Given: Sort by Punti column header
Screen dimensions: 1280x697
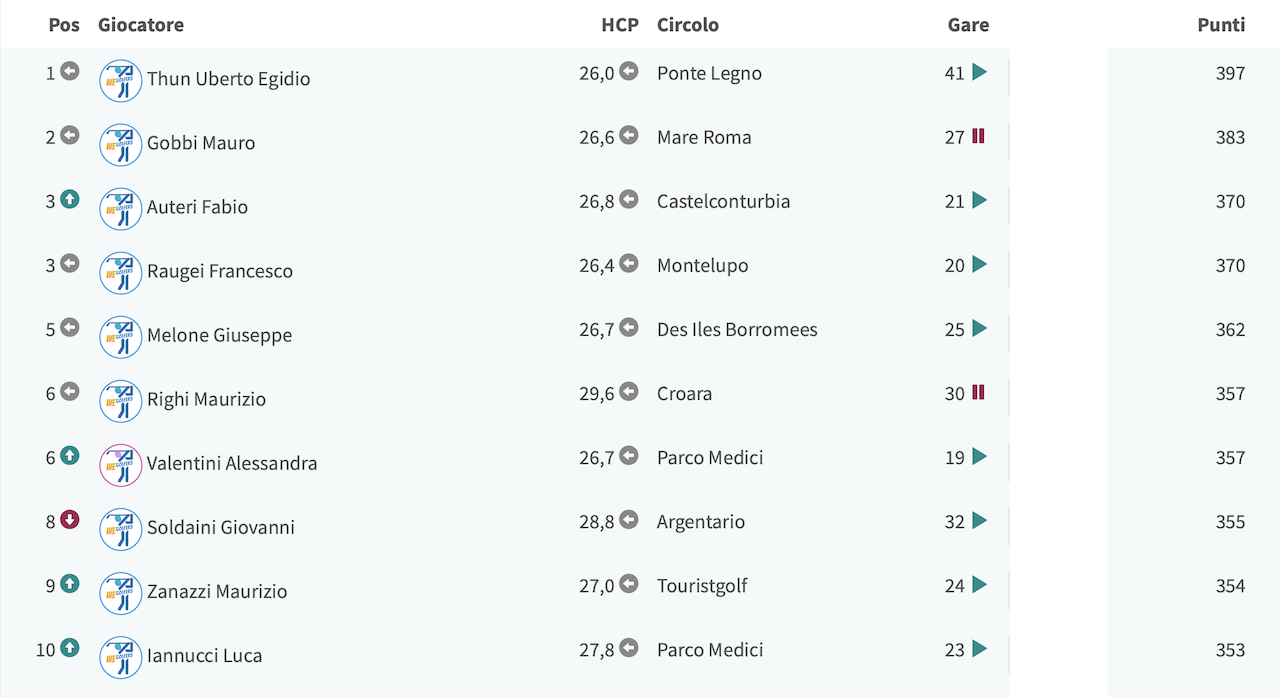Looking at the screenshot, I should [1221, 25].
